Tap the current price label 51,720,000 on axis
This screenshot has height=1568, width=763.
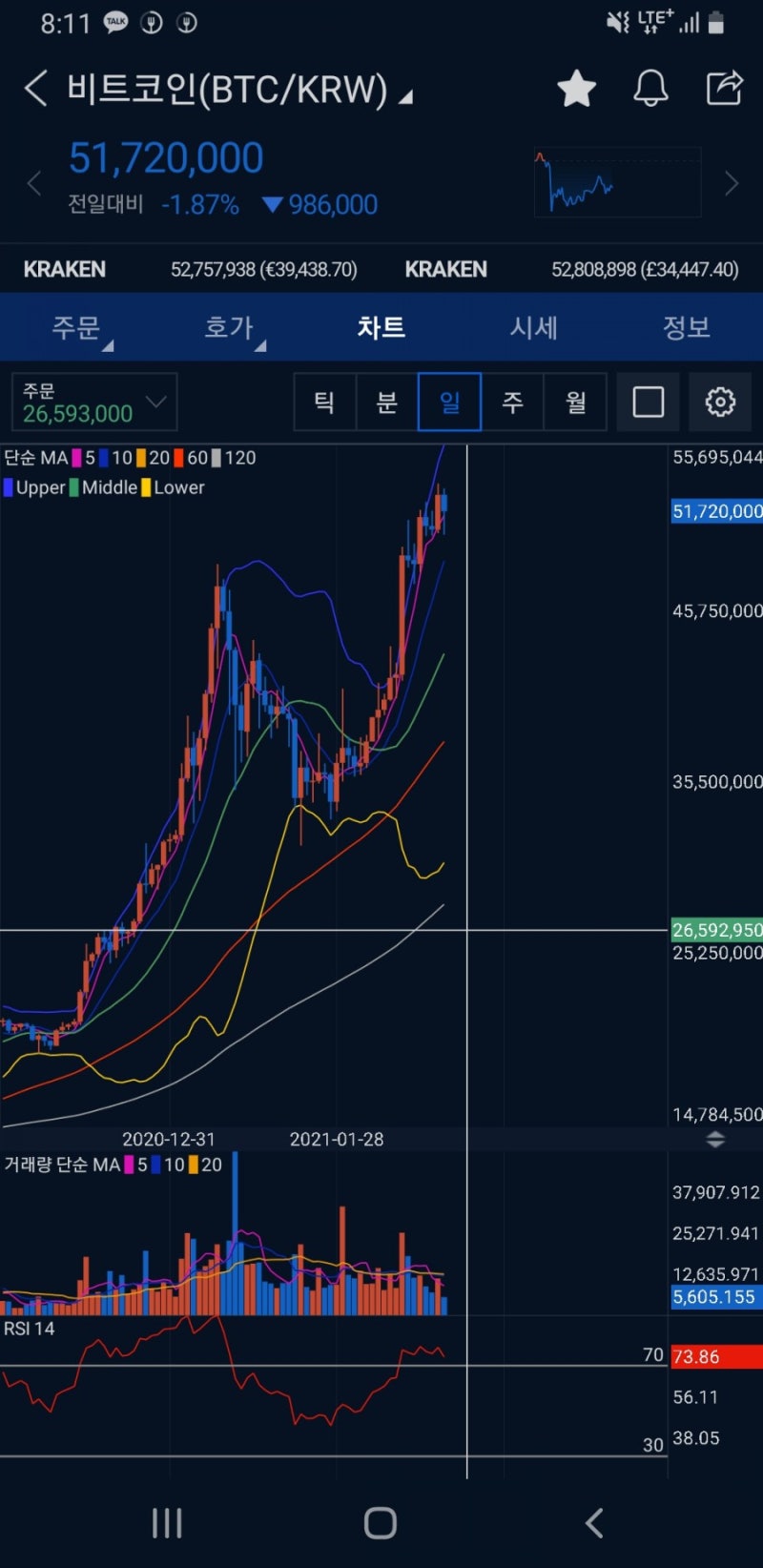point(717,511)
